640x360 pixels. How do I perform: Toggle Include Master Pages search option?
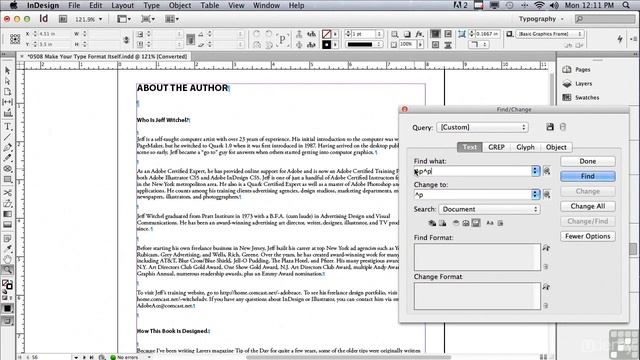click(466, 223)
